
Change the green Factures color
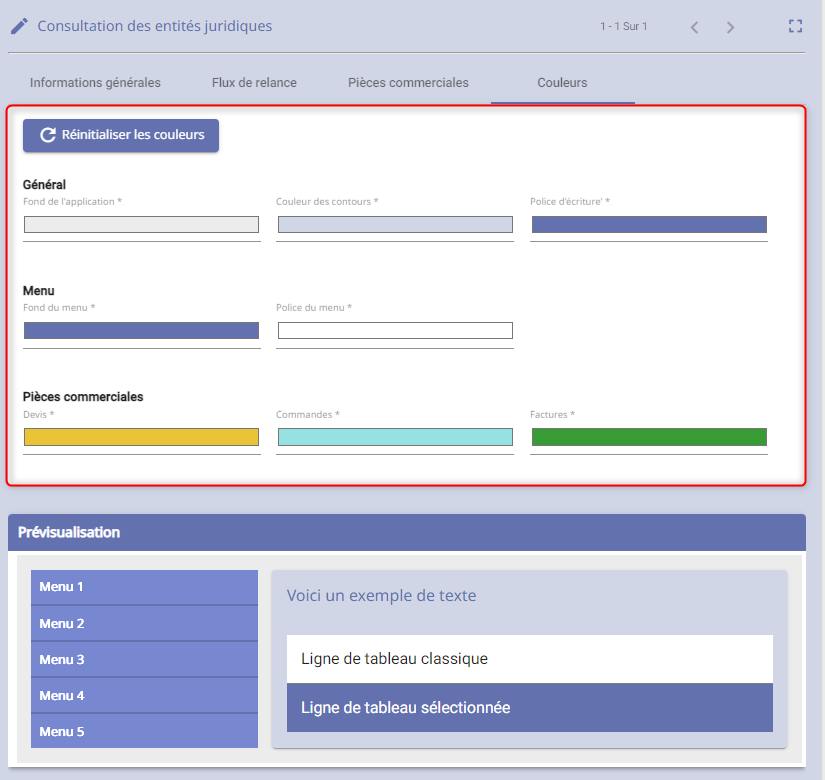[x=649, y=437]
